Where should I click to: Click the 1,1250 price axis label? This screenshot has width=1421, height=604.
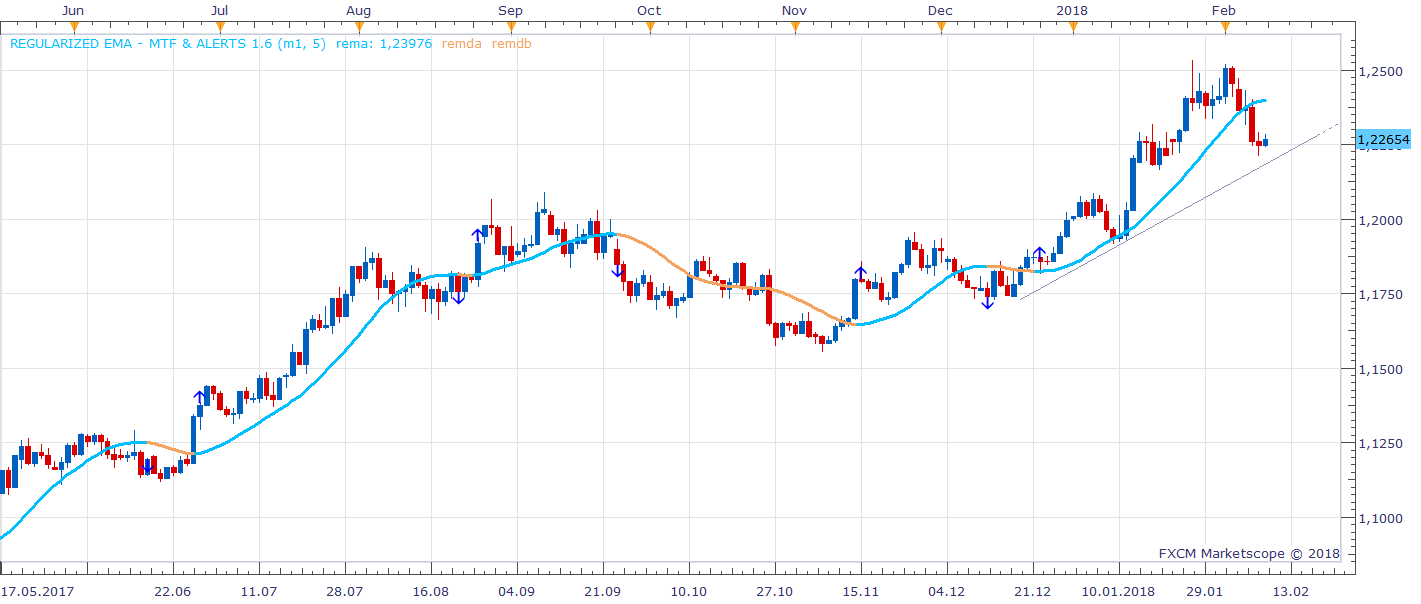coord(1379,444)
